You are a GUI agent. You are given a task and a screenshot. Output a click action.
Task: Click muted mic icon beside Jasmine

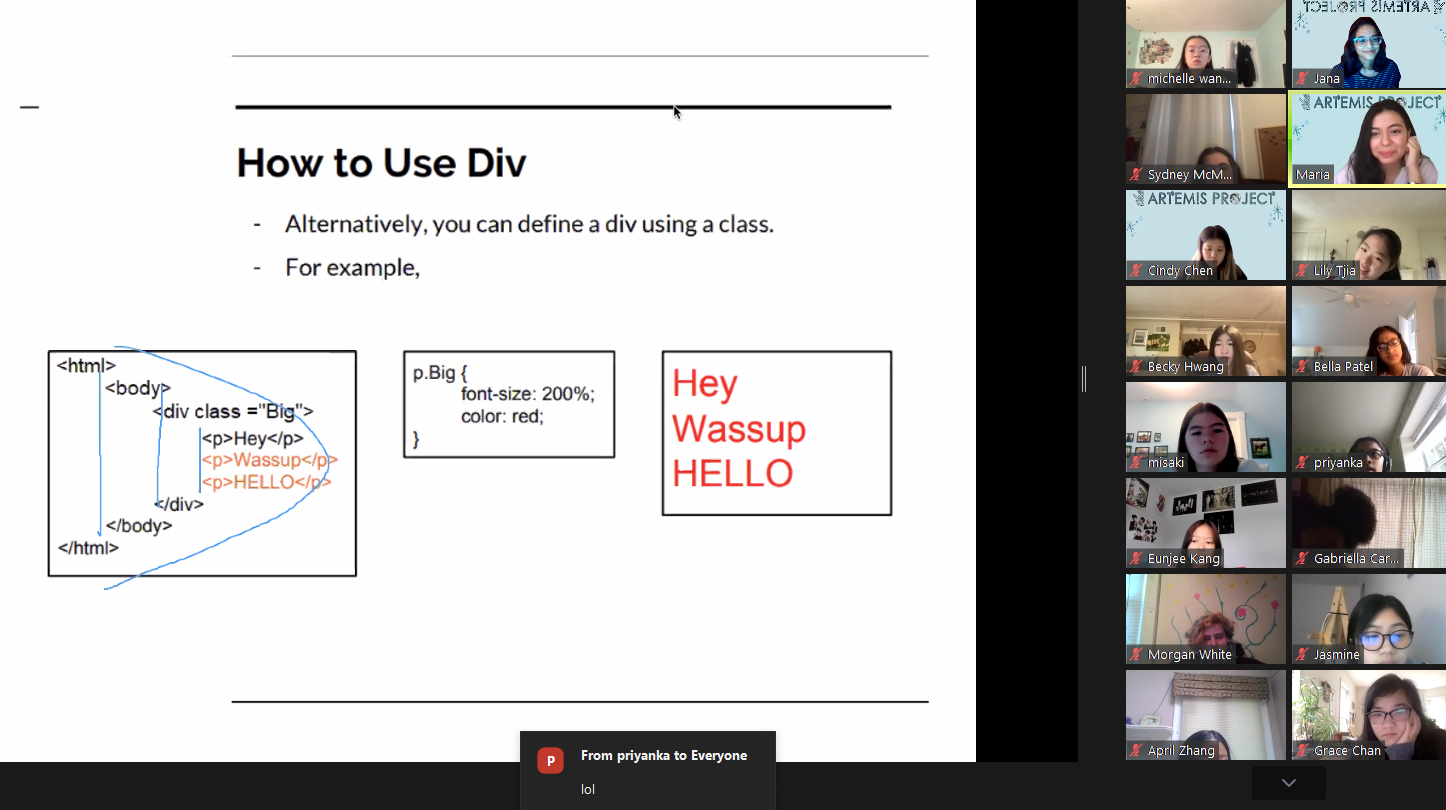click(1303, 654)
